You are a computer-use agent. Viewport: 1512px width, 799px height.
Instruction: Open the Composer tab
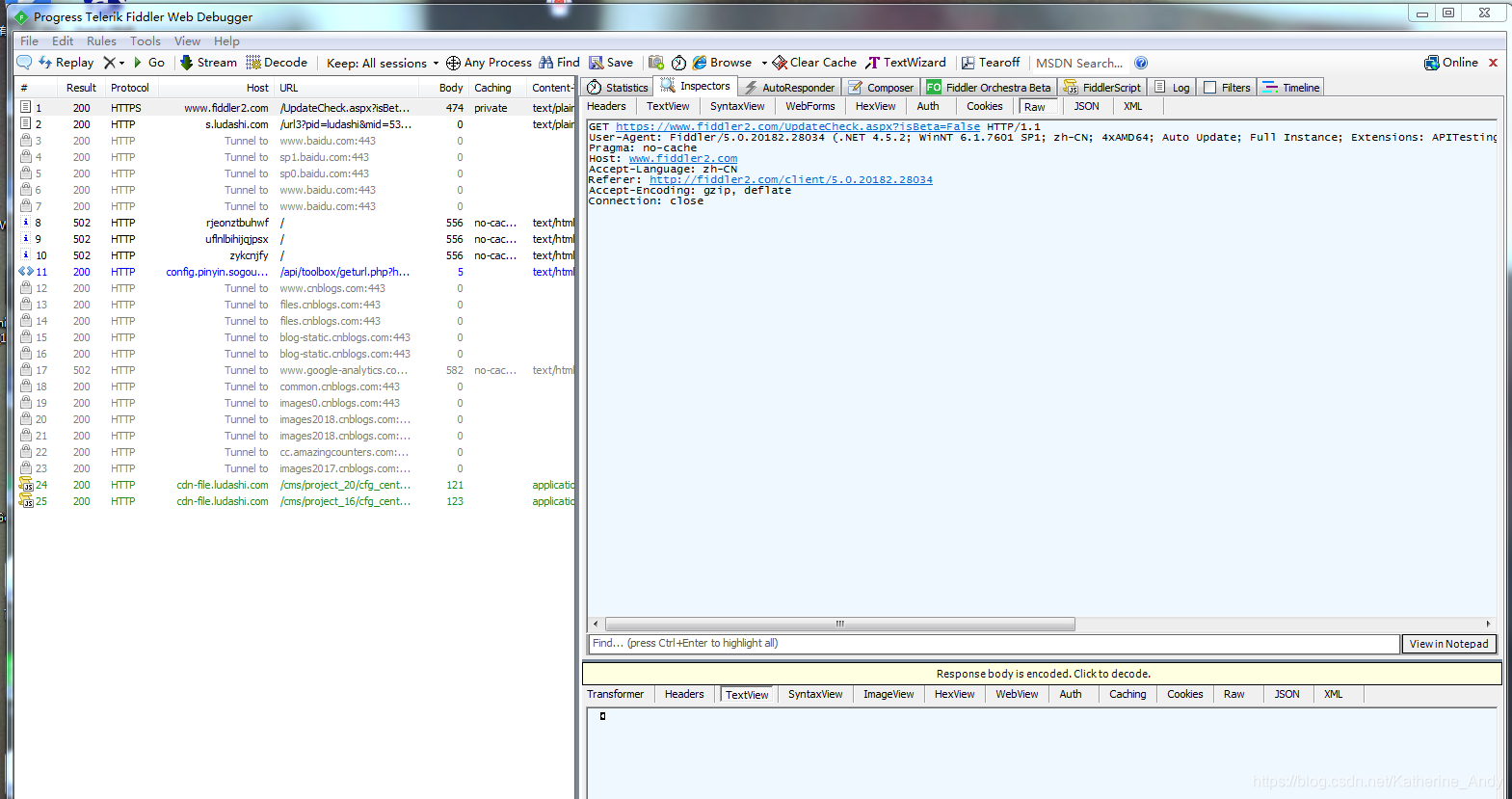pyautogui.click(x=881, y=88)
